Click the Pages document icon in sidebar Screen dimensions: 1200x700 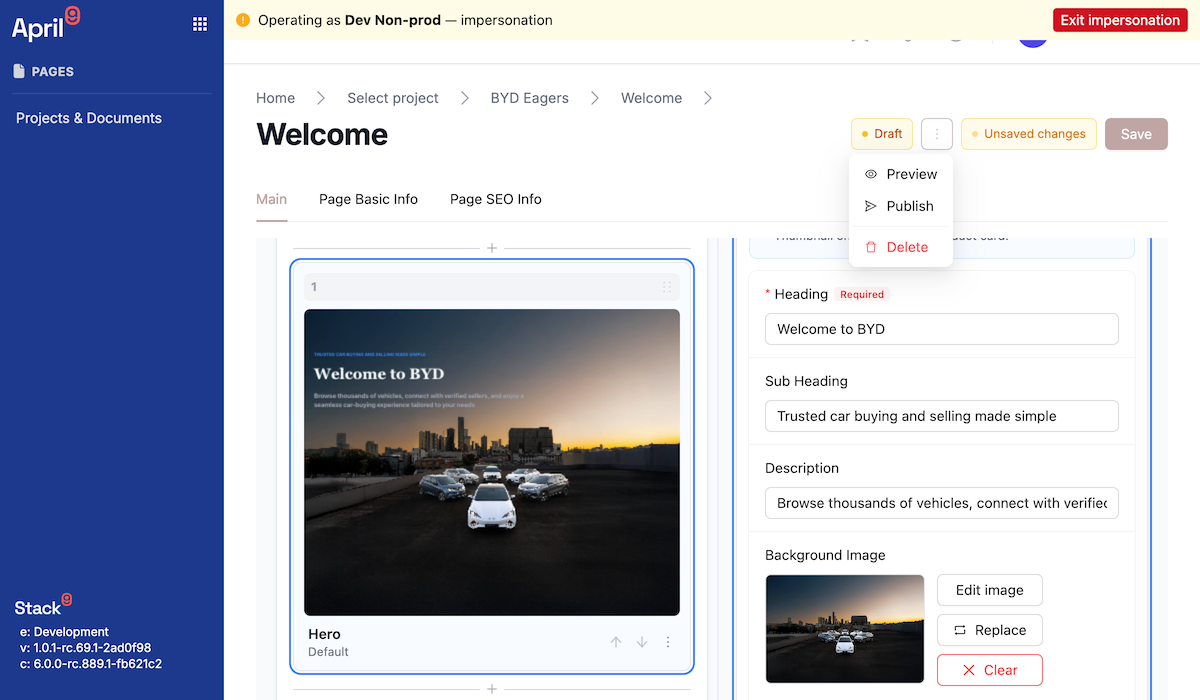point(19,71)
